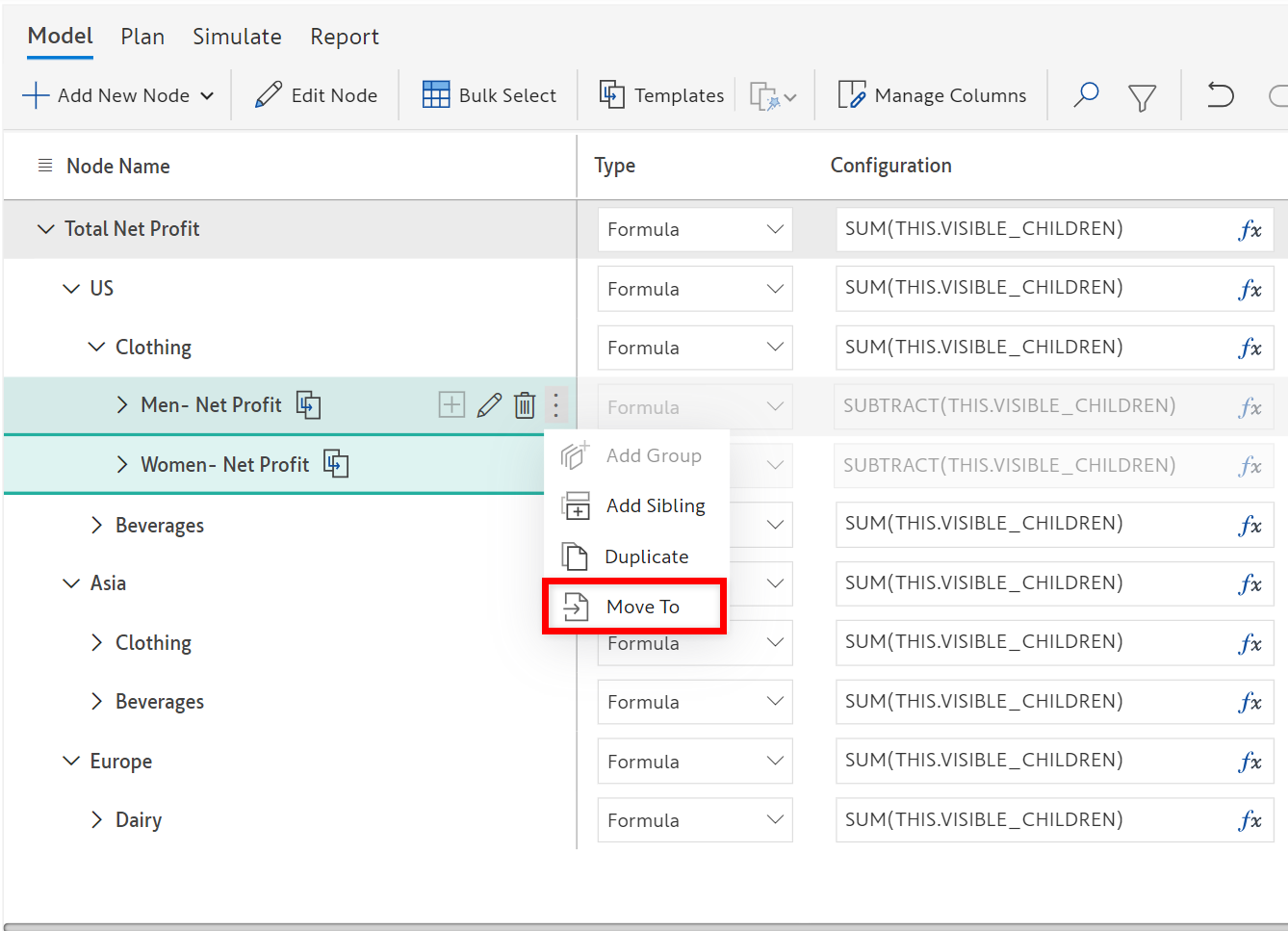
Task: Switch to the Simulate tab
Action: [237, 37]
